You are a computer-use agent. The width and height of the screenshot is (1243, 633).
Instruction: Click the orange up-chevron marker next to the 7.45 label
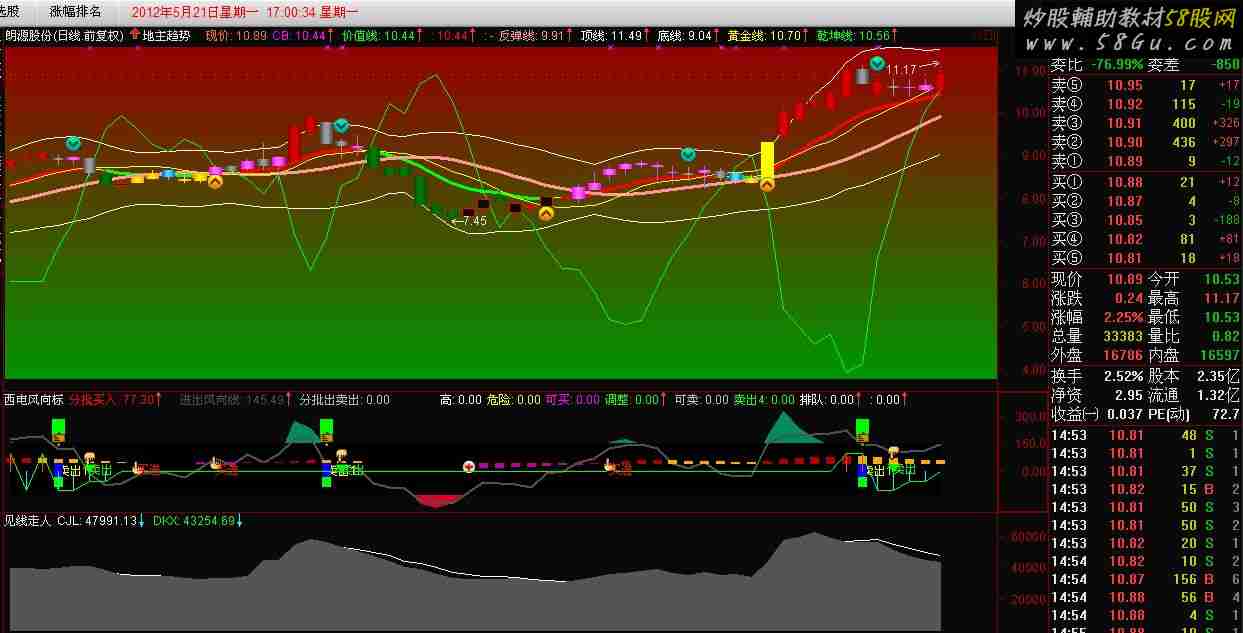point(546,212)
